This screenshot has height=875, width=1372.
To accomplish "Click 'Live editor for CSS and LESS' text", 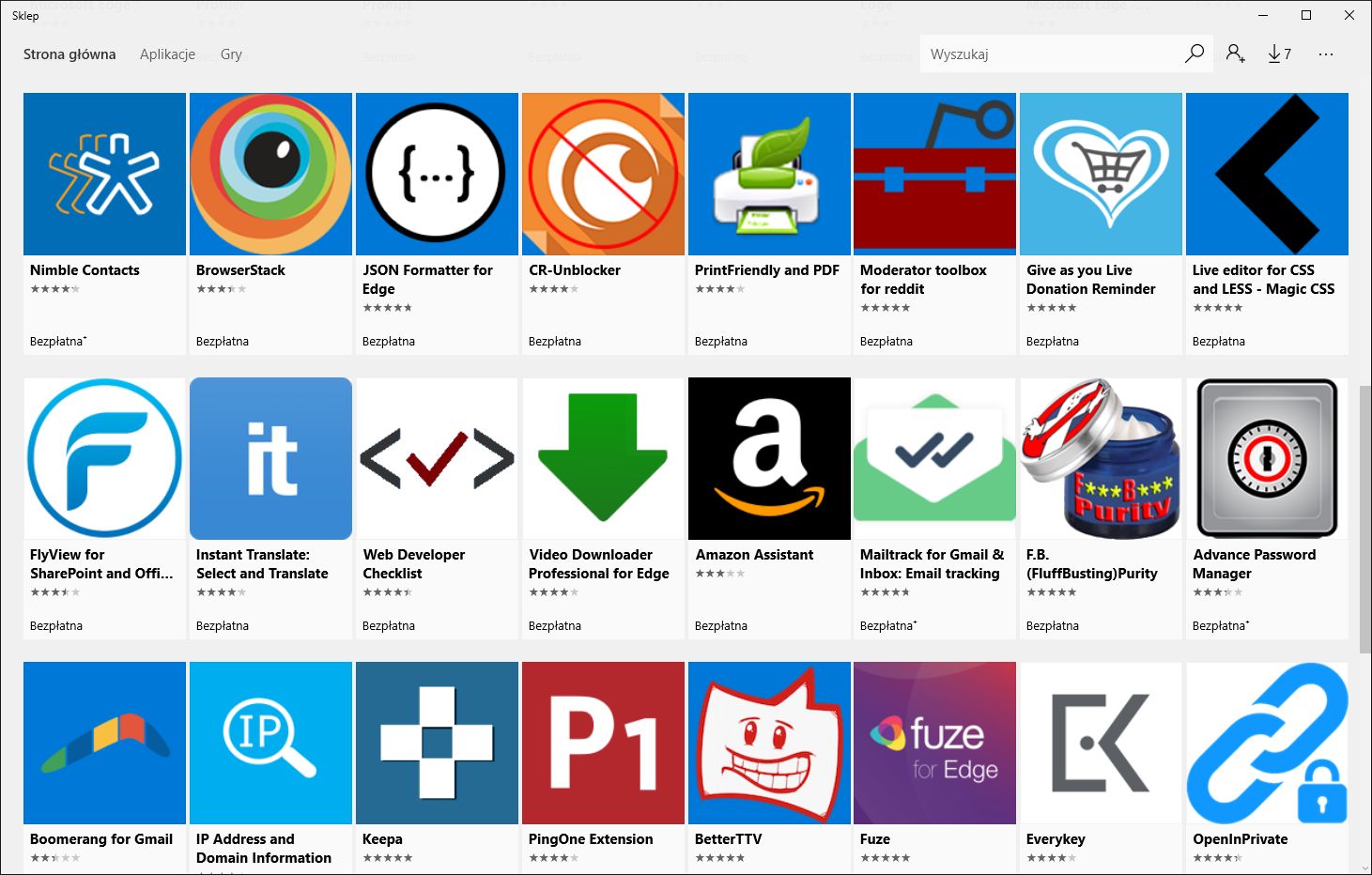I will (1264, 279).
